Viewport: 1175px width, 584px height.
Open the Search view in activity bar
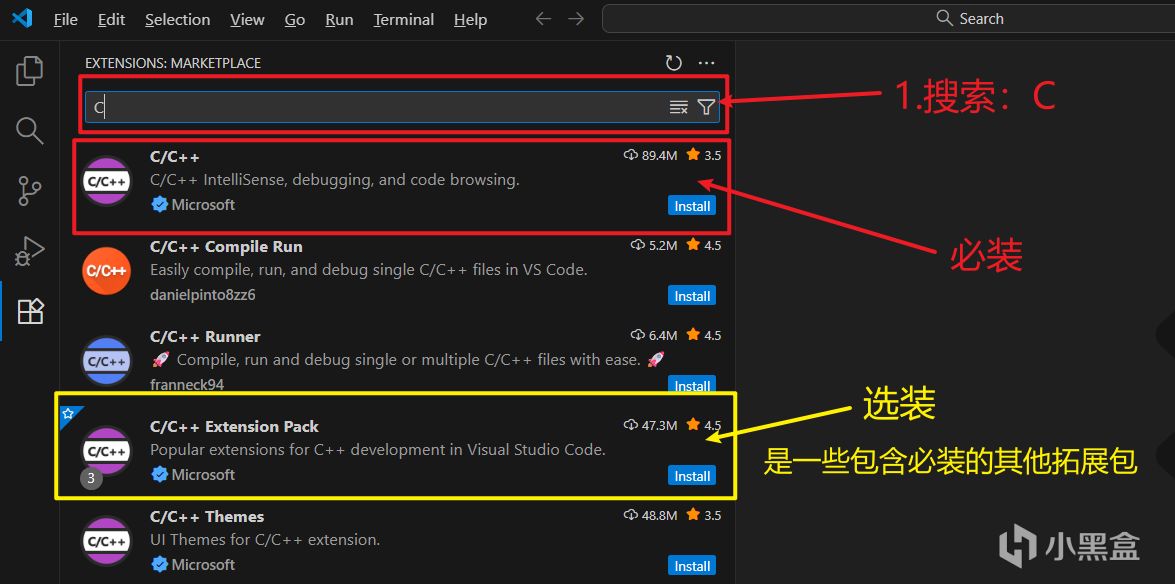click(x=29, y=130)
